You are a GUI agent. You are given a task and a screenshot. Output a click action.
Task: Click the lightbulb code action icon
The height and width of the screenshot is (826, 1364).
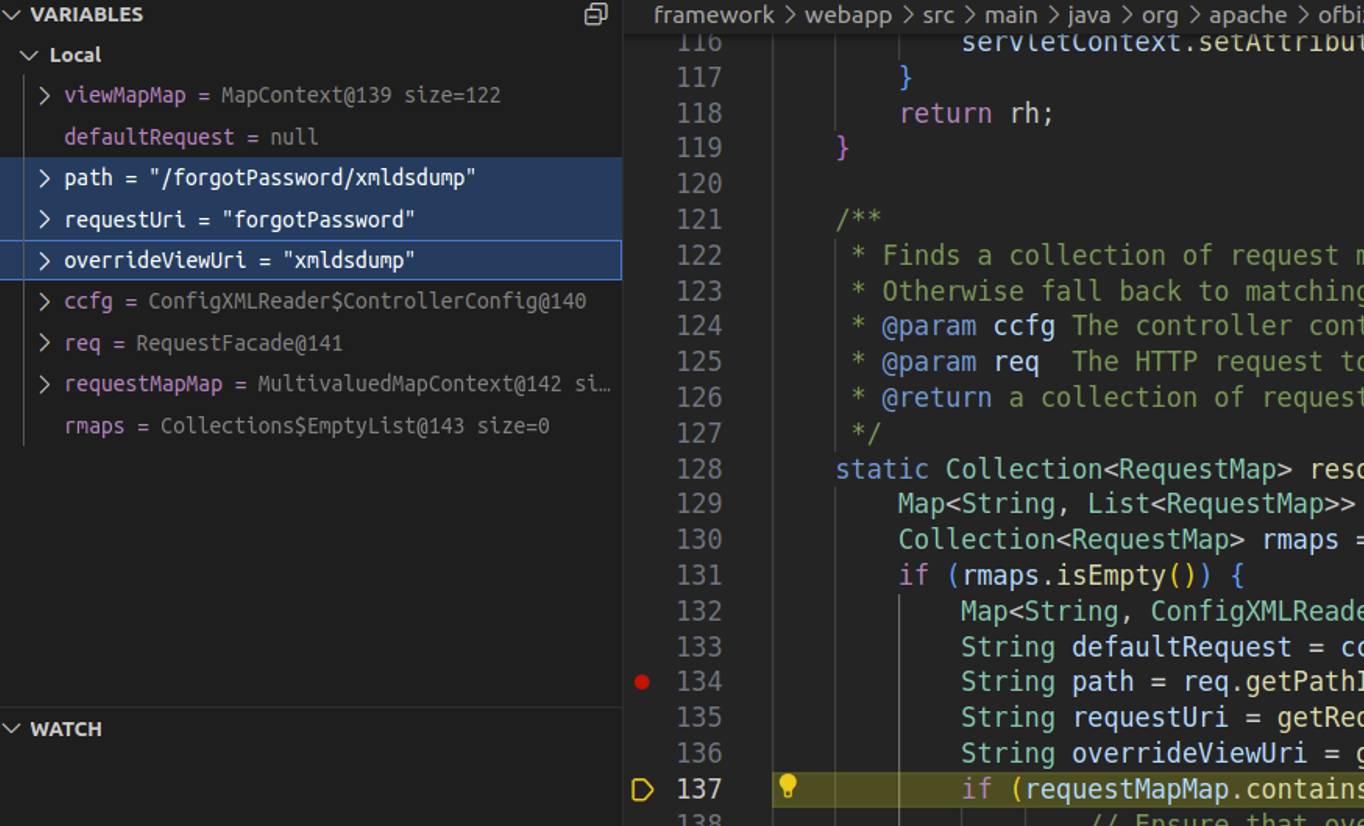coord(788,787)
